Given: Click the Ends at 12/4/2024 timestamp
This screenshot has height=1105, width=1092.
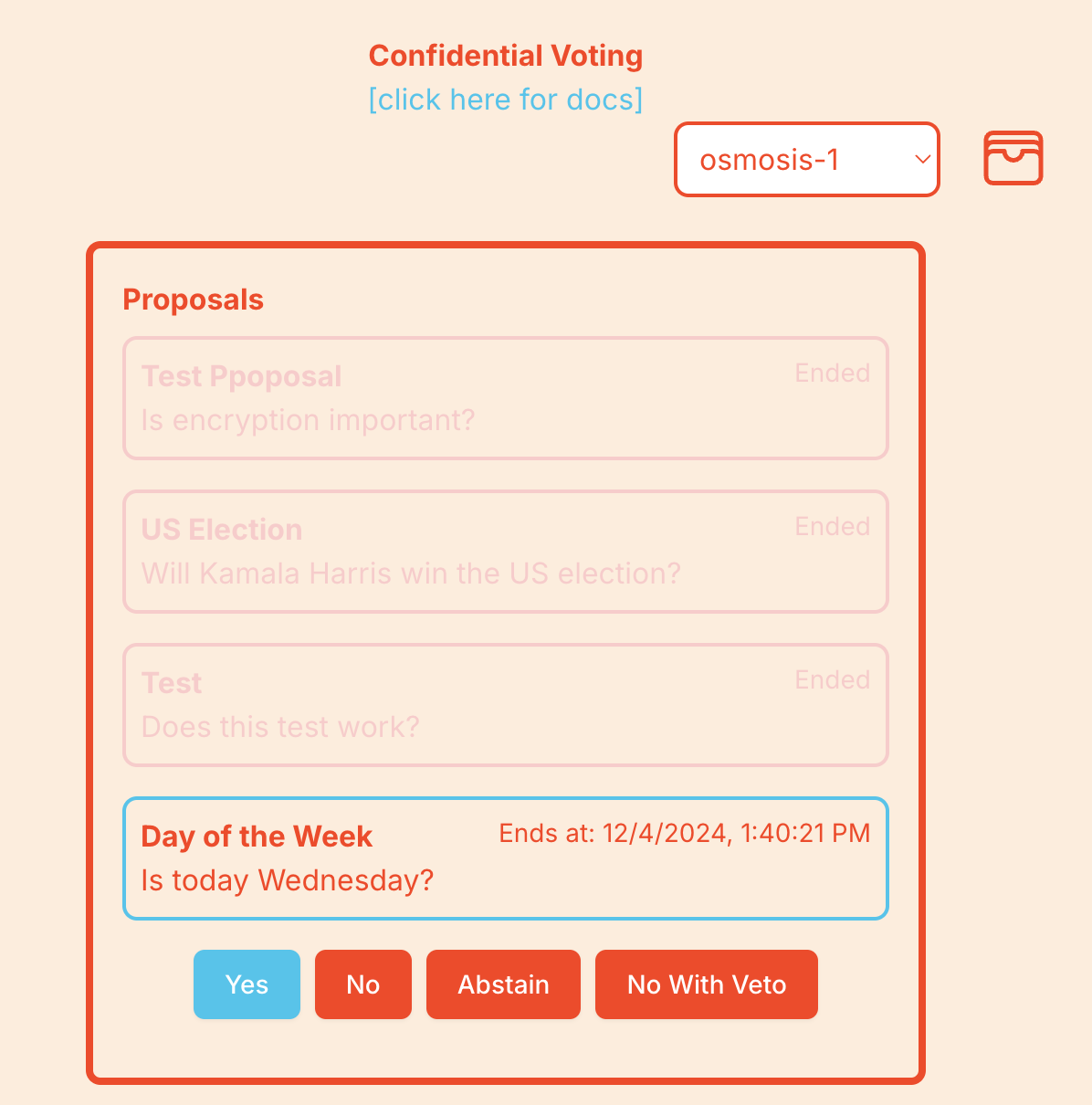Looking at the screenshot, I should point(684,833).
